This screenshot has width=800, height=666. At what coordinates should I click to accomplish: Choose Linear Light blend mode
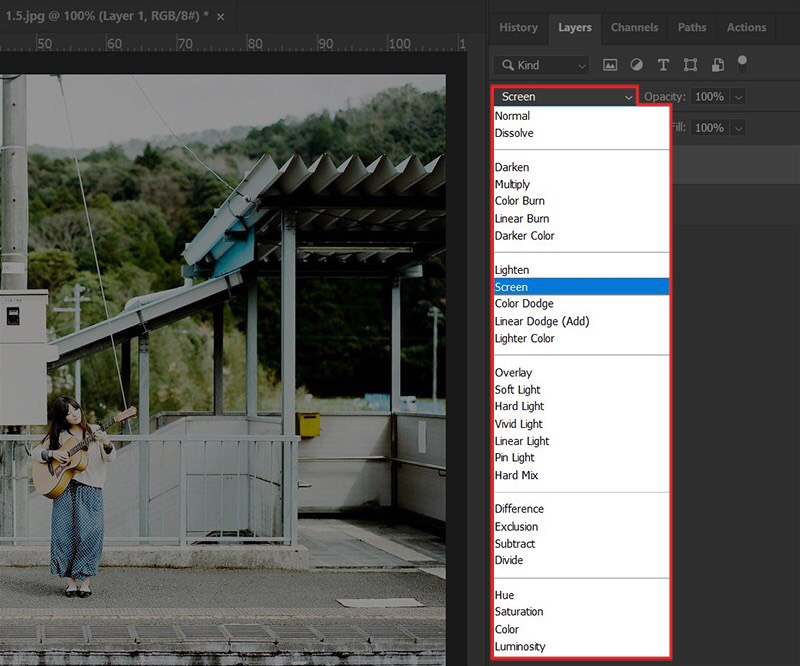(x=582, y=441)
